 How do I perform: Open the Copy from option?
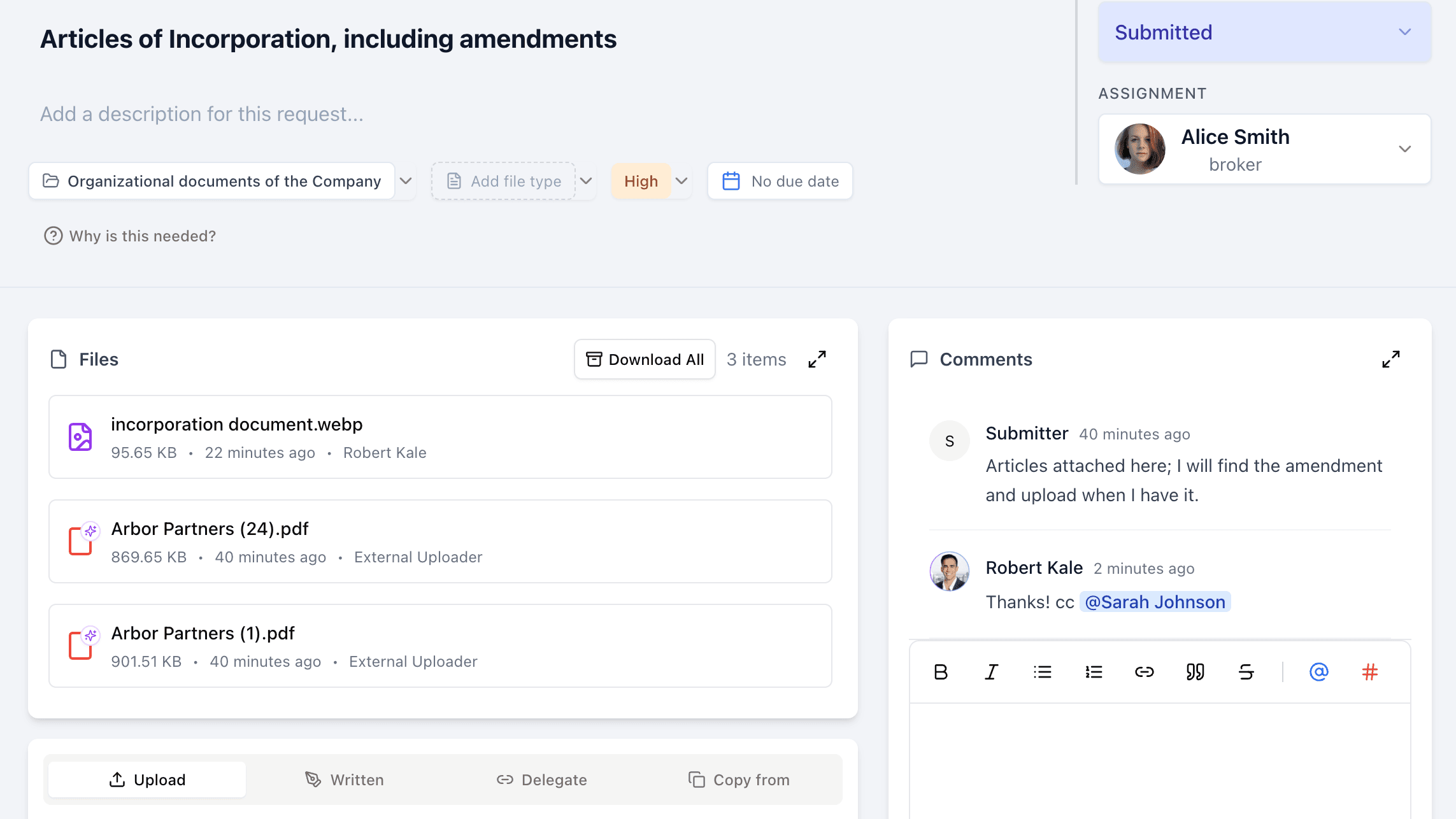pyautogui.click(x=738, y=779)
